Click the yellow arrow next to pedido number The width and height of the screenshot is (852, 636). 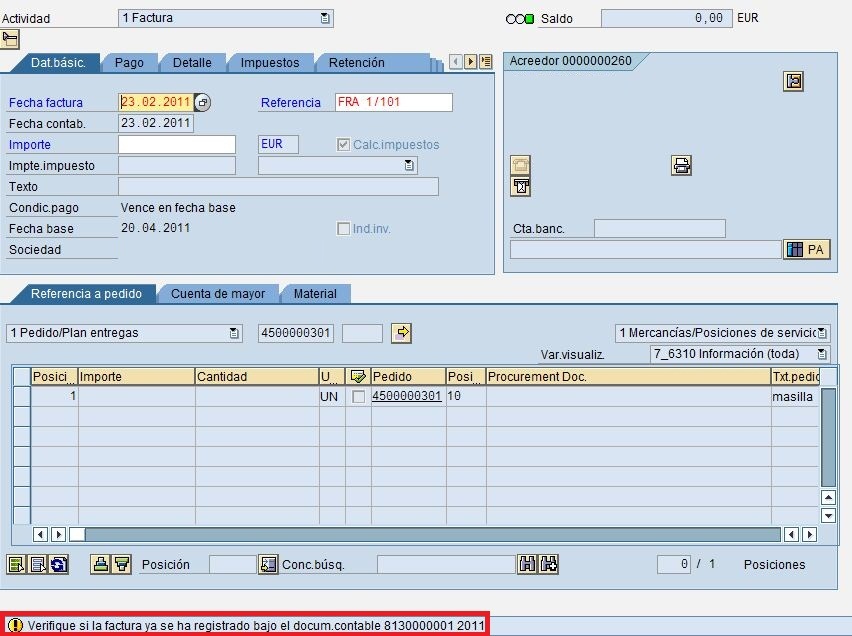point(402,333)
